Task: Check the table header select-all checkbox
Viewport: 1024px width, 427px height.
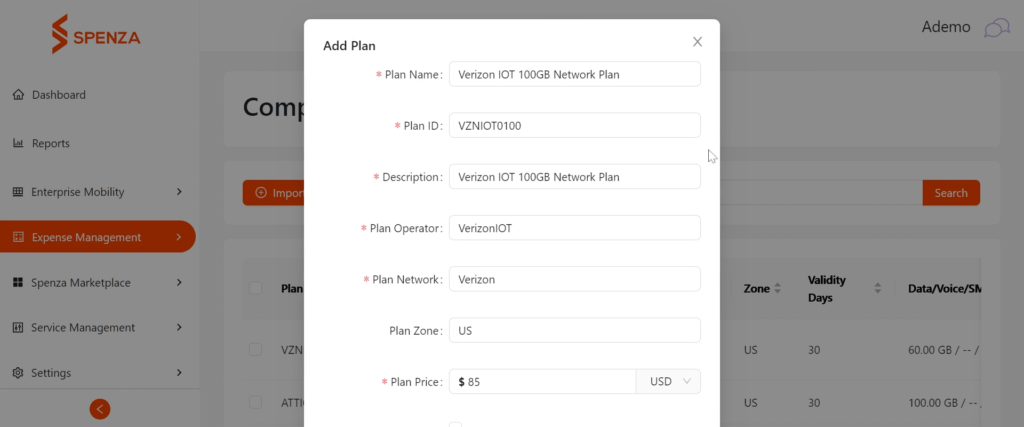Action: (255, 288)
